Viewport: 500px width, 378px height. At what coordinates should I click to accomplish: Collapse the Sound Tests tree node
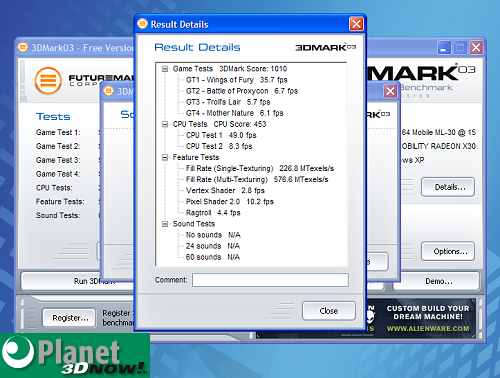click(x=165, y=224)
